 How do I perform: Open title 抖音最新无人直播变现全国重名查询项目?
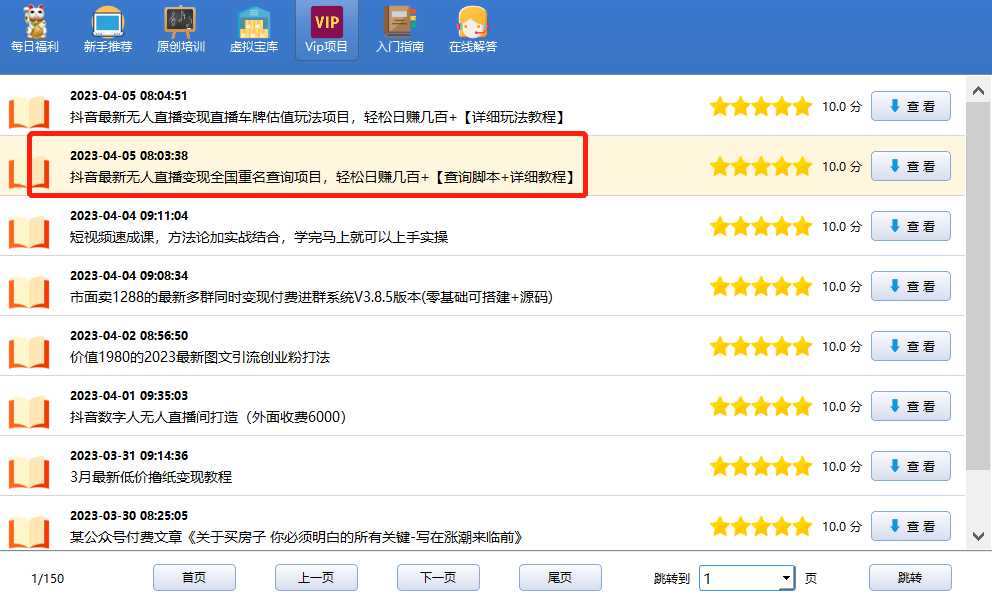(322, 177)
